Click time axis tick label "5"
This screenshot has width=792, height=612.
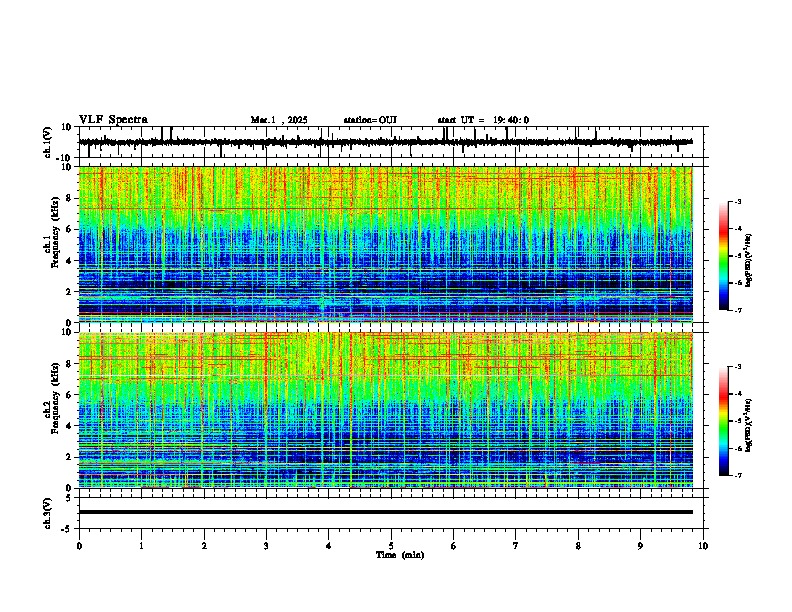391,546
